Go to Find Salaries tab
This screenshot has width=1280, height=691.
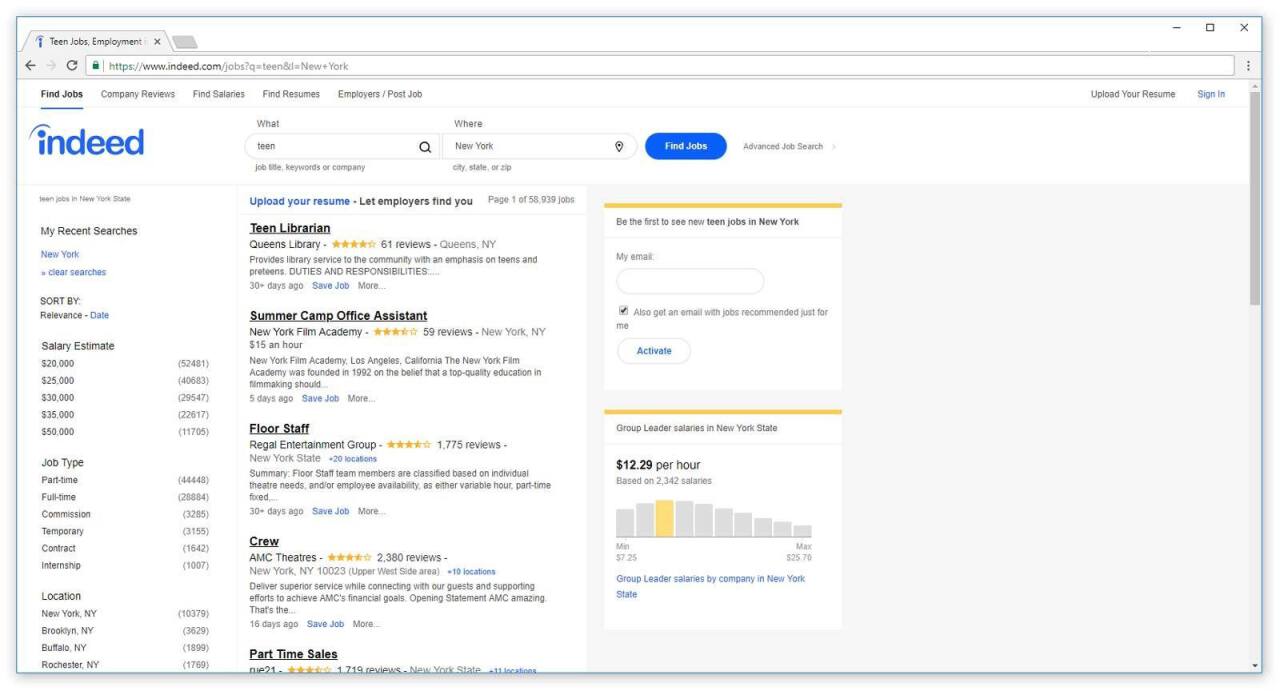(x=218, y=94)
